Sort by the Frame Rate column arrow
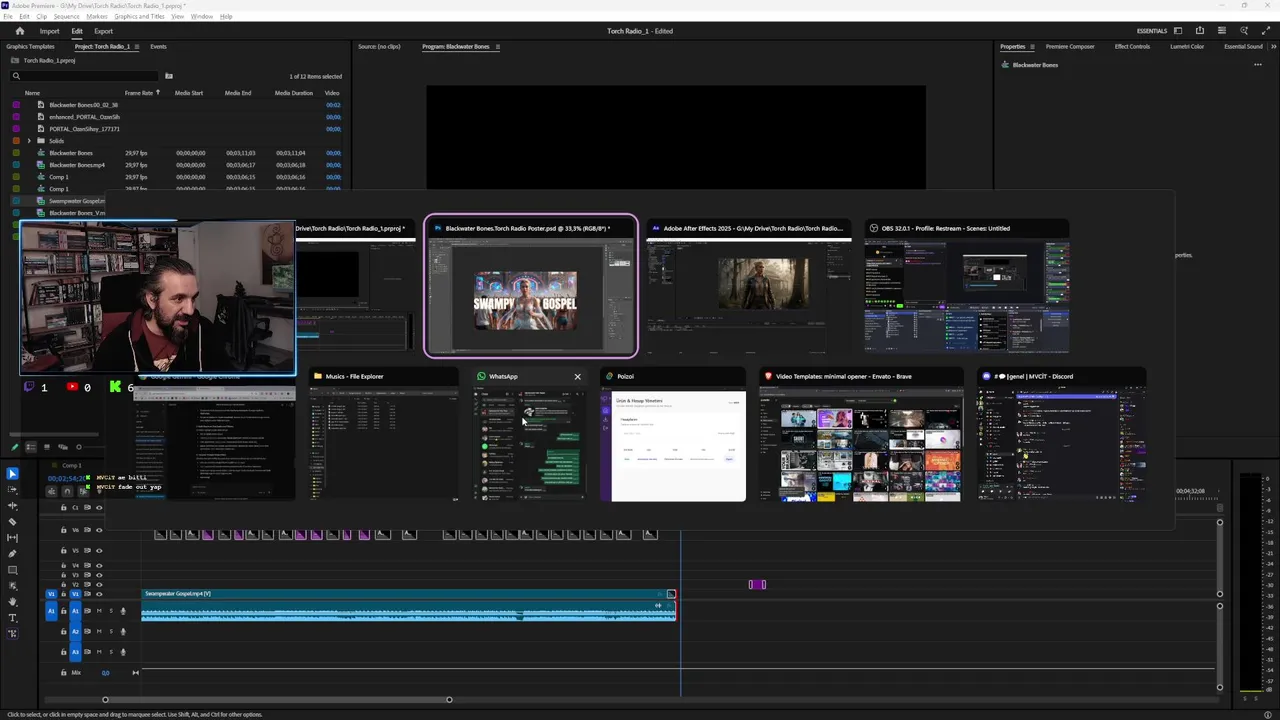Viewport: 1280px width, 720px height. (157, 93)
